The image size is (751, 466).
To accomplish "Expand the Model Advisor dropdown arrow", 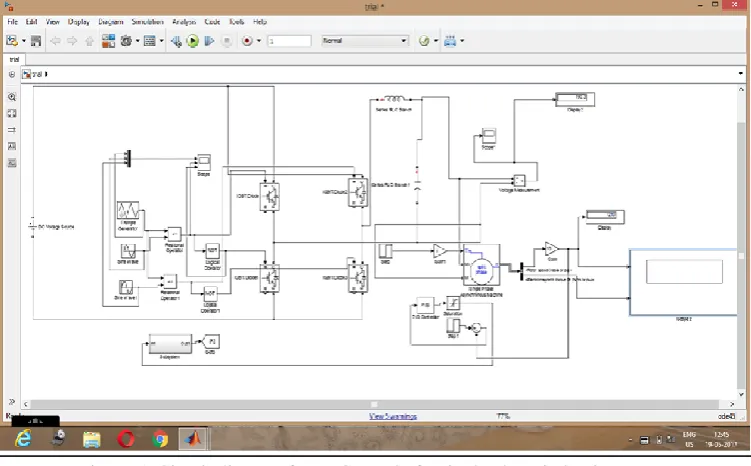I will [x=436, y=41].
